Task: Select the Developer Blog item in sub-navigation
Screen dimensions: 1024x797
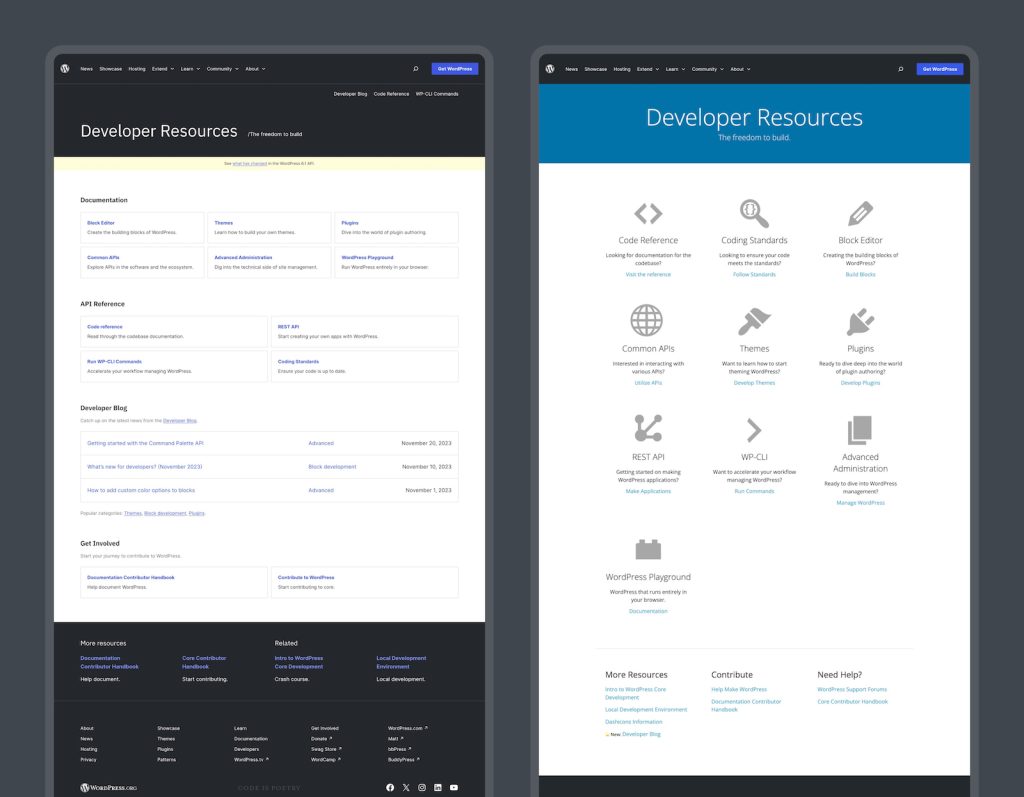Action: click(x=350, y=94)
